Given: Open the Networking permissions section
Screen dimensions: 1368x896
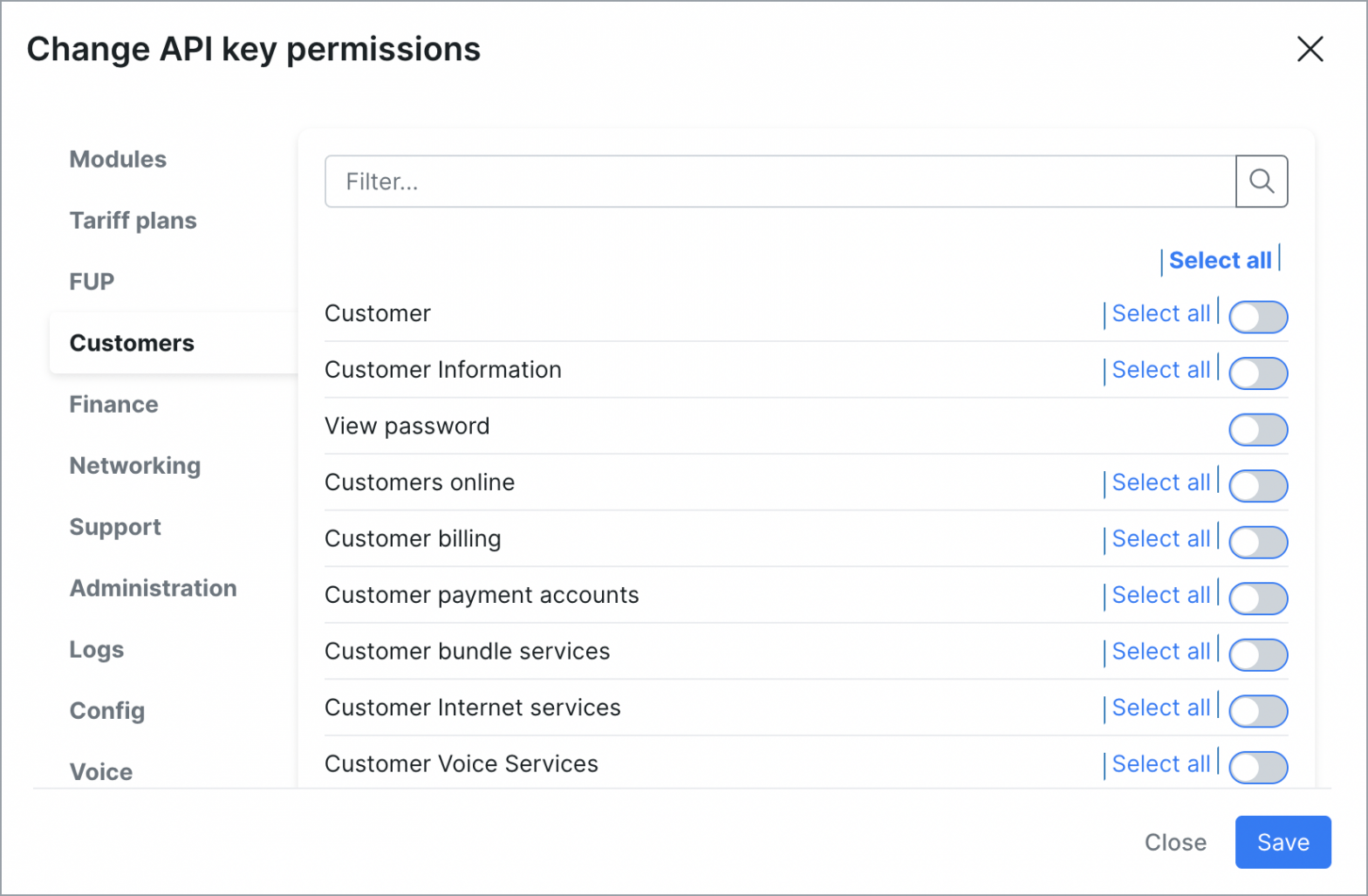Looking at the screenshot, I should click(x=134, y=465).
